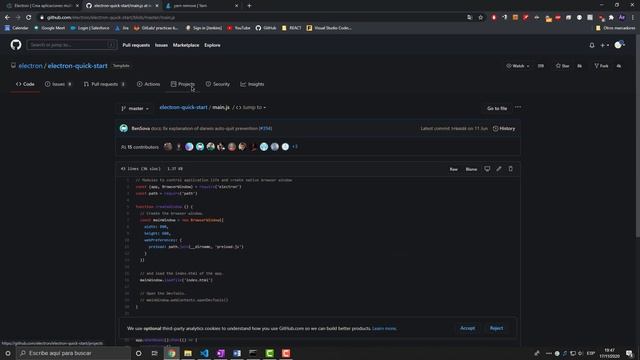The width and height of the screenshot is (640, 360).
Task: Open the Projects tab
Action: (x=183, y=84)
